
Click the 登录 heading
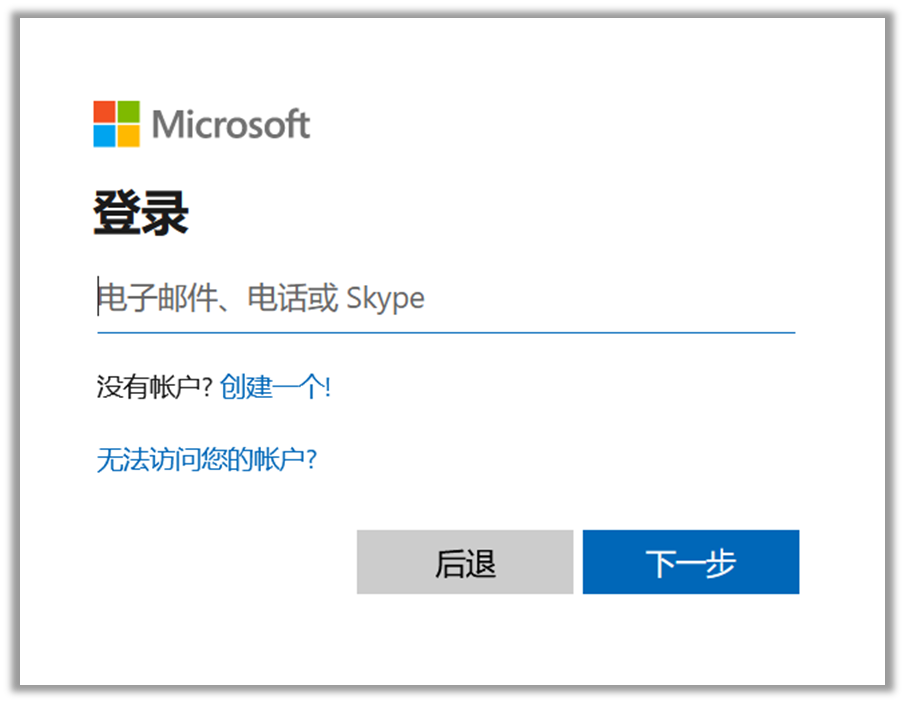pos(141,214)
